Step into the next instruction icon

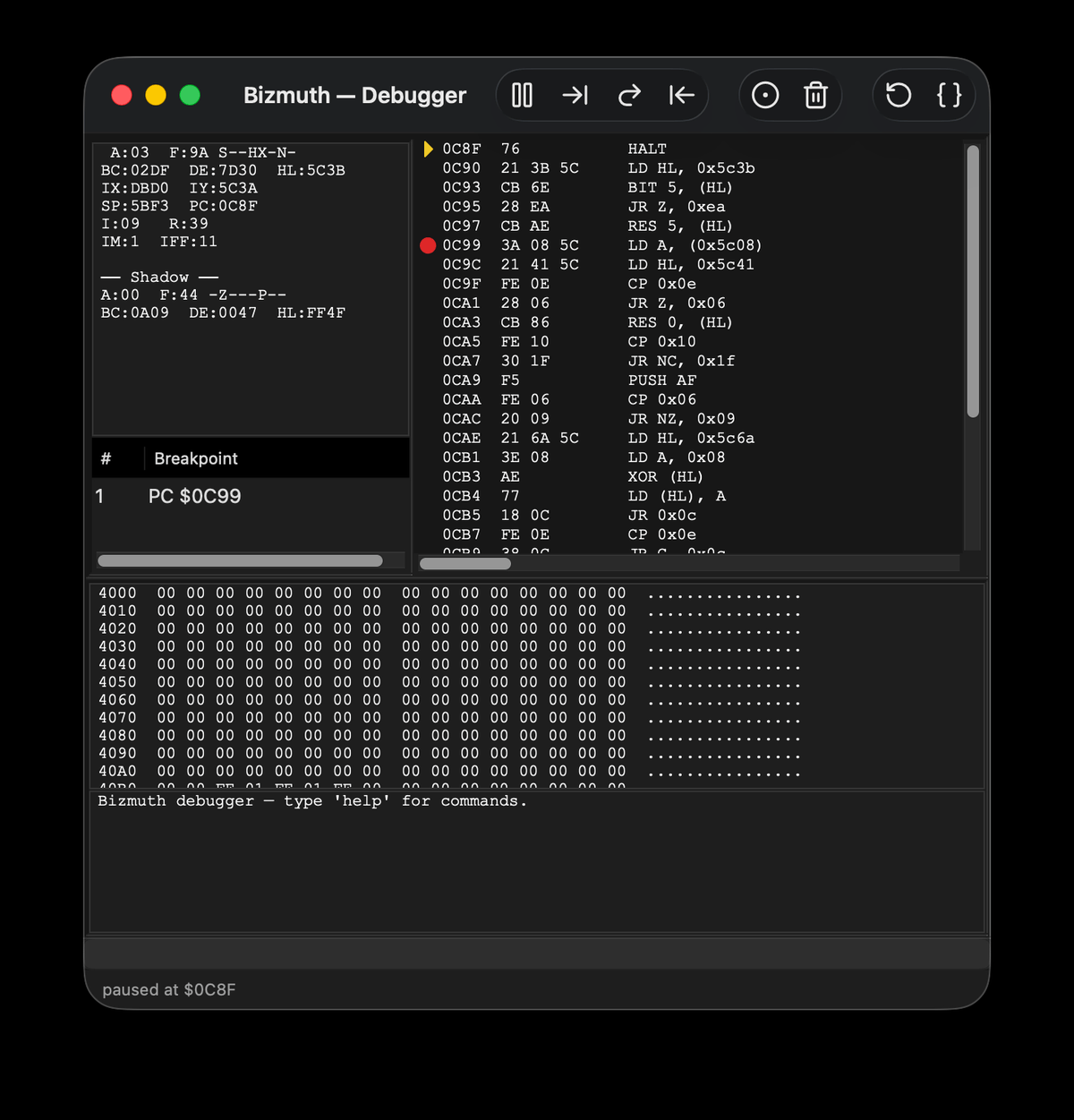pos(575,95)
